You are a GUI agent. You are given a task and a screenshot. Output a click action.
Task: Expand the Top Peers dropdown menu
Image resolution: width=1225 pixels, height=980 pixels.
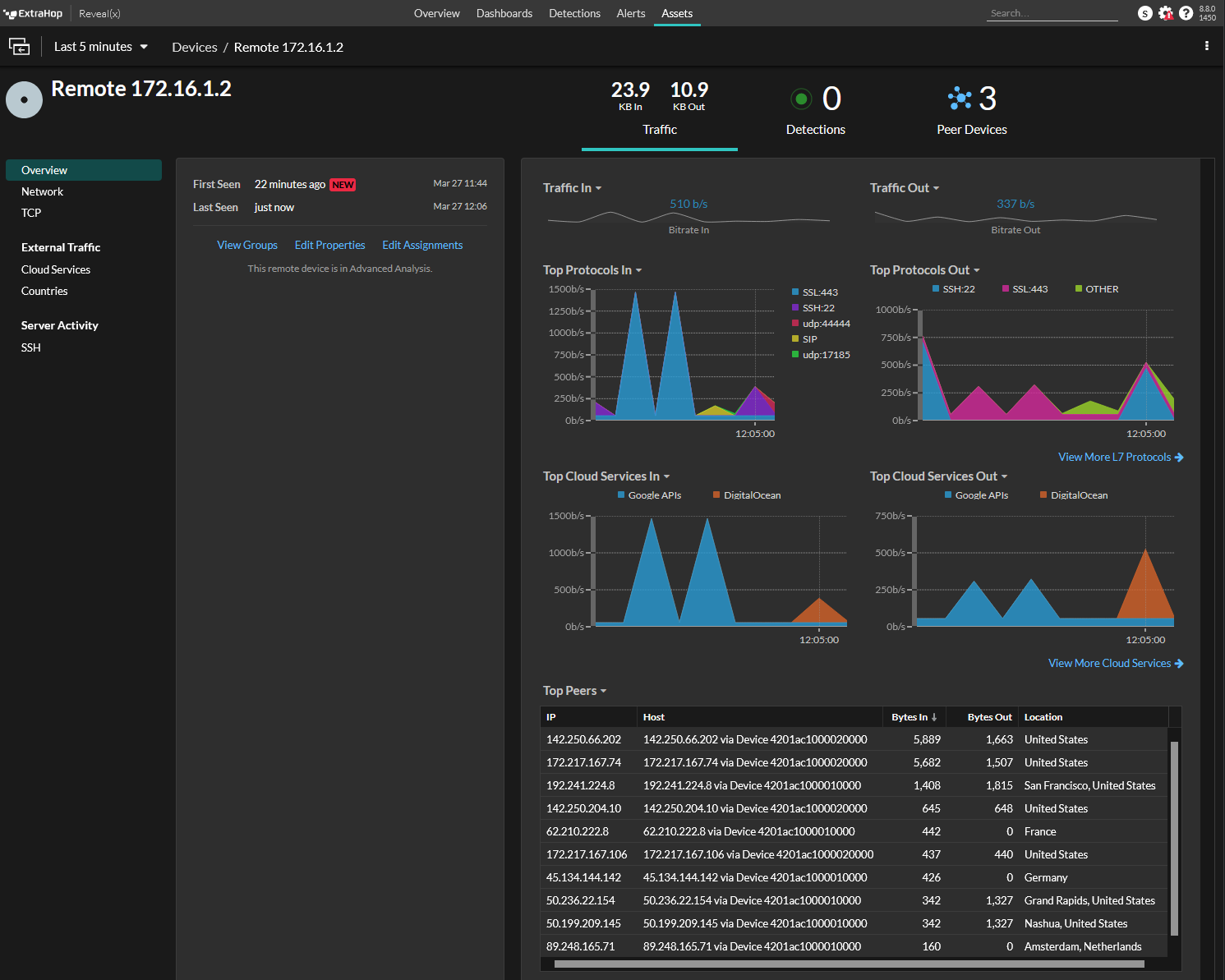[574, 691]
